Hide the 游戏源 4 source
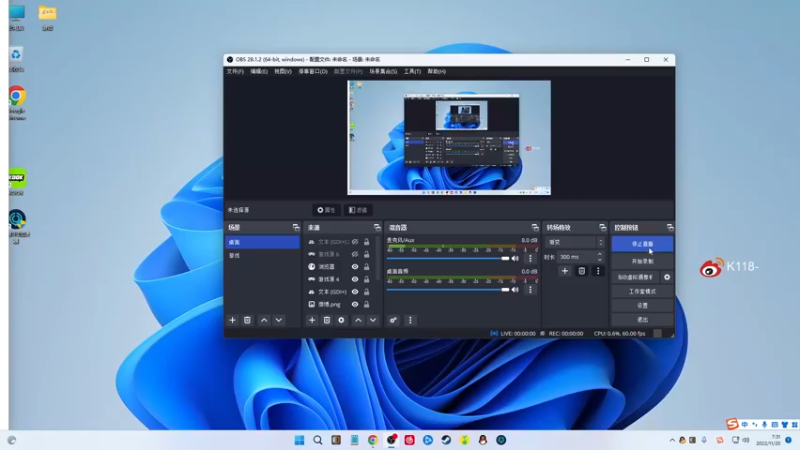The width and height of the screenshot is (800, 450). [x=355, y=279]
